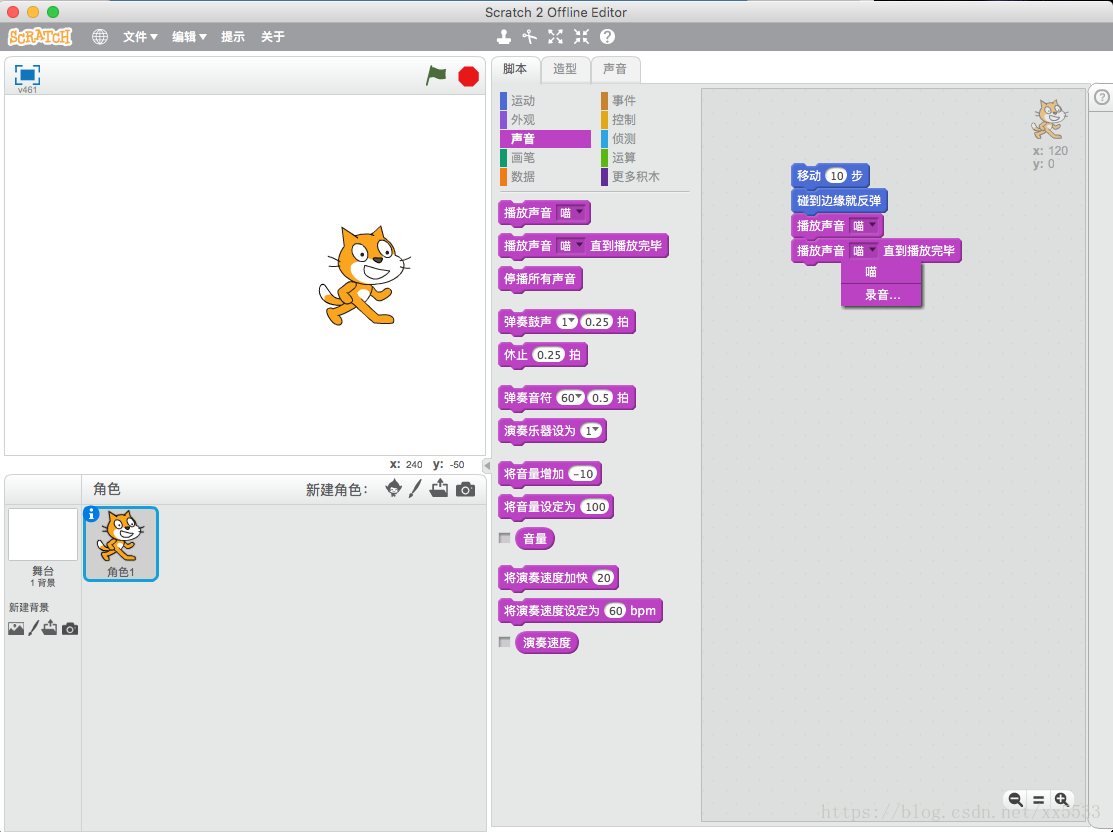Switch to the 脚本 tab
The height and width of the screenshot is (832, 1113).
click(515, 69)
